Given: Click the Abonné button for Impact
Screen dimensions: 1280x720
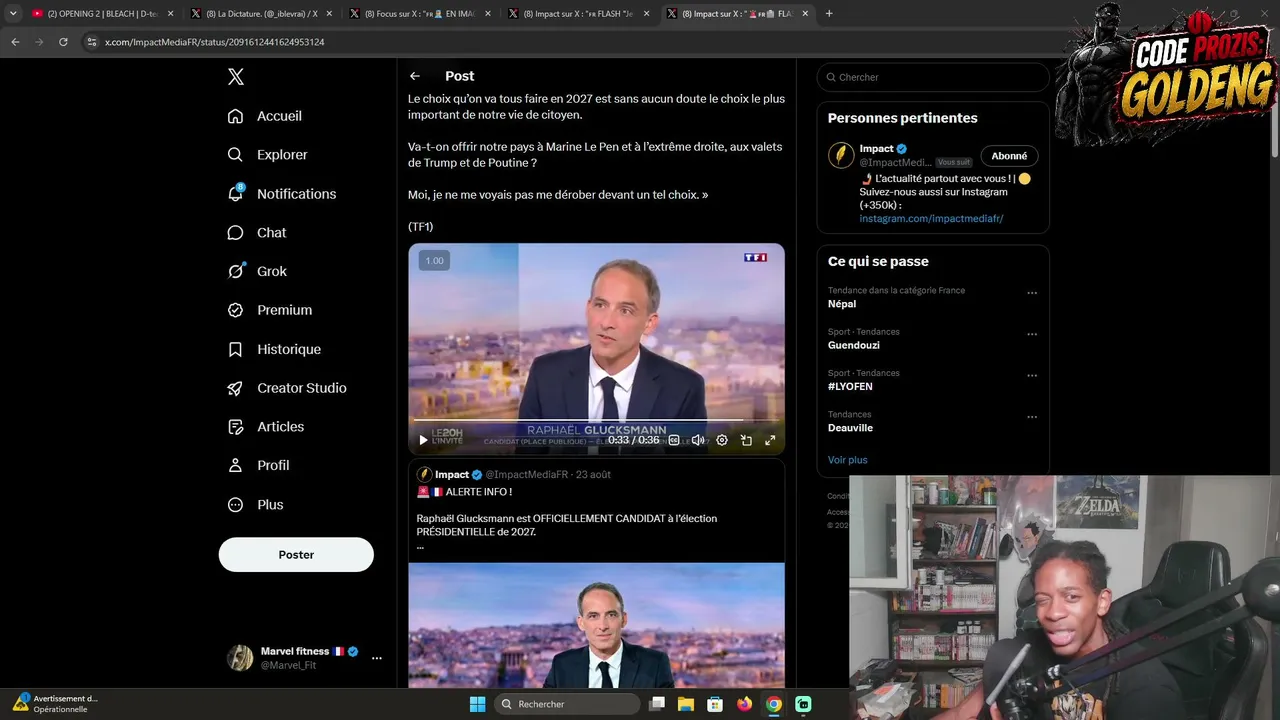Looking at the screenshot, I should (x=1009, y=156).
